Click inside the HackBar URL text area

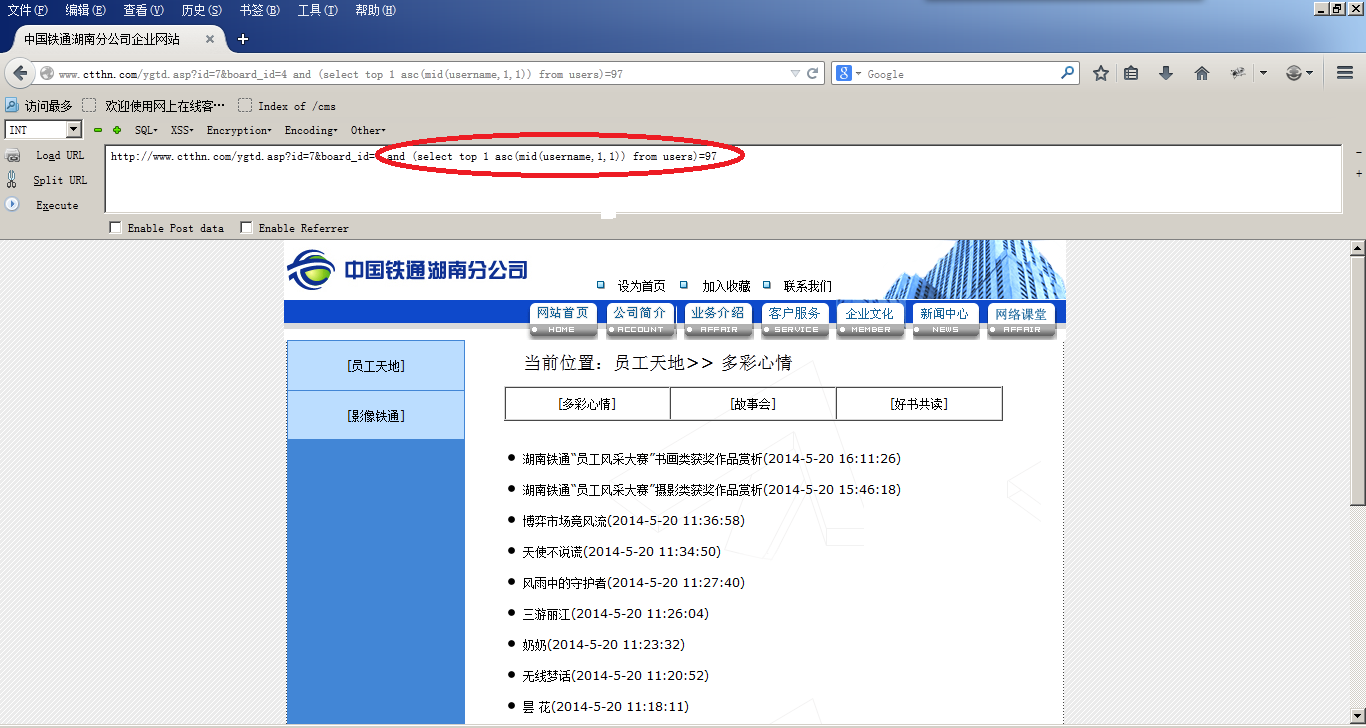click(723, 179)
